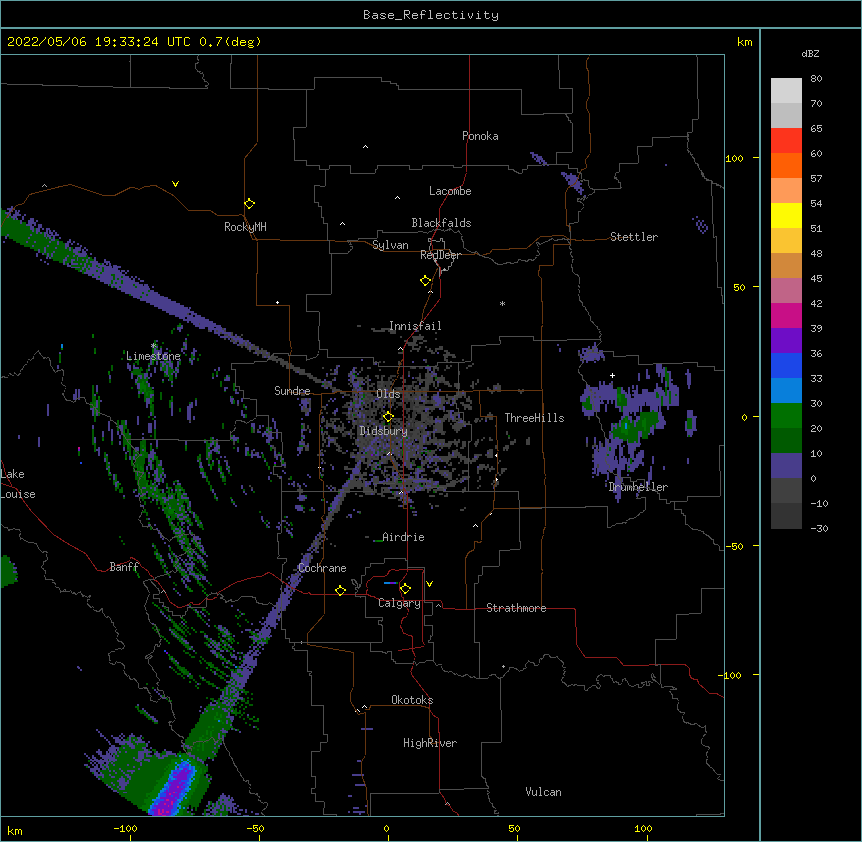Select the yellow v marker northeast of Calgary
The height and width of the screenshot is (842, 862).
tap(429, 584)
